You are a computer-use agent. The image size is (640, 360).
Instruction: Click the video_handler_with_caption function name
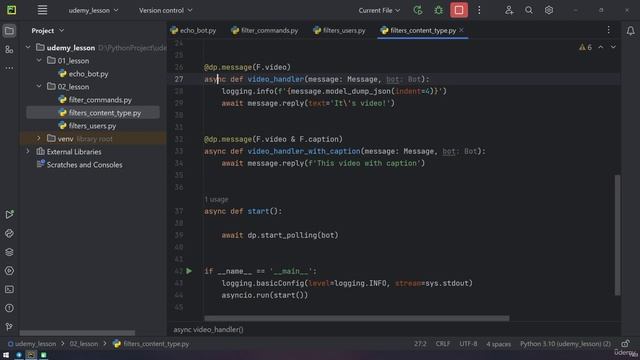coord(304,151)
